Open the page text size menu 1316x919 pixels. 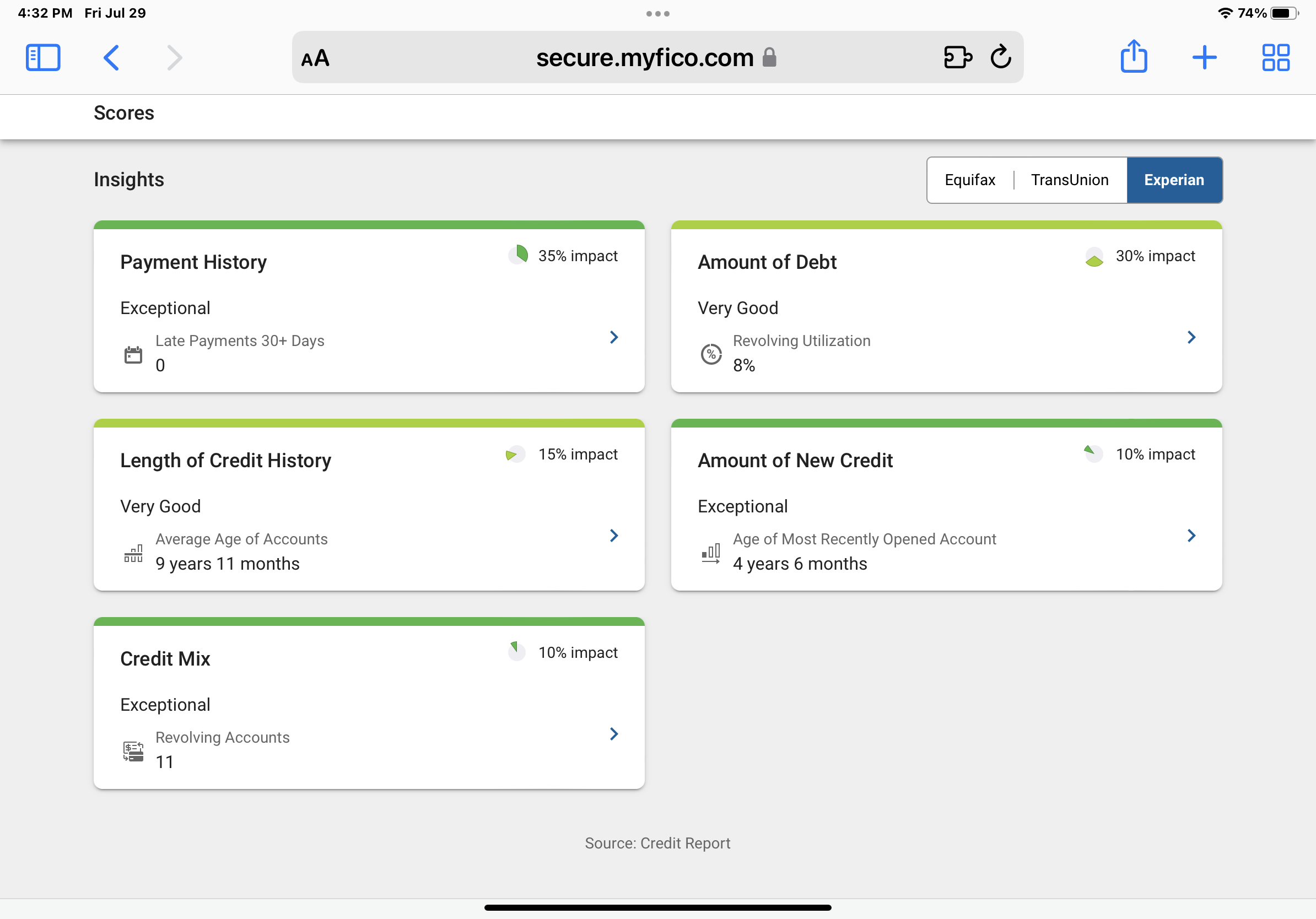(x=315, y=57)
